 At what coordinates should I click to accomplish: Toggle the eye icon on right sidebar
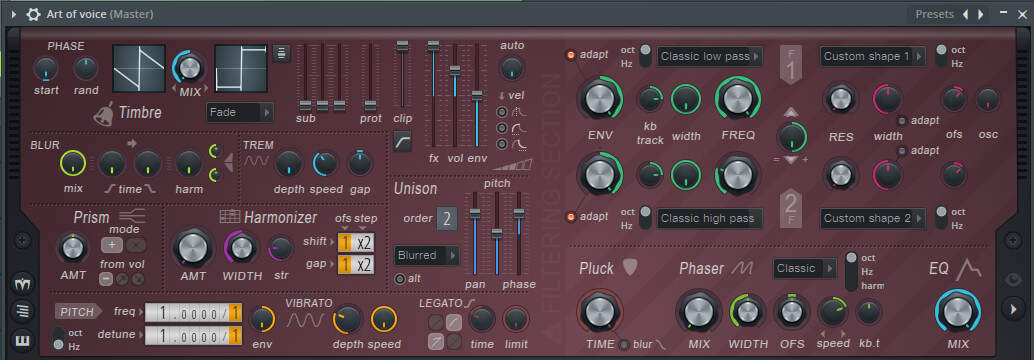click(x=1013, y=280)
